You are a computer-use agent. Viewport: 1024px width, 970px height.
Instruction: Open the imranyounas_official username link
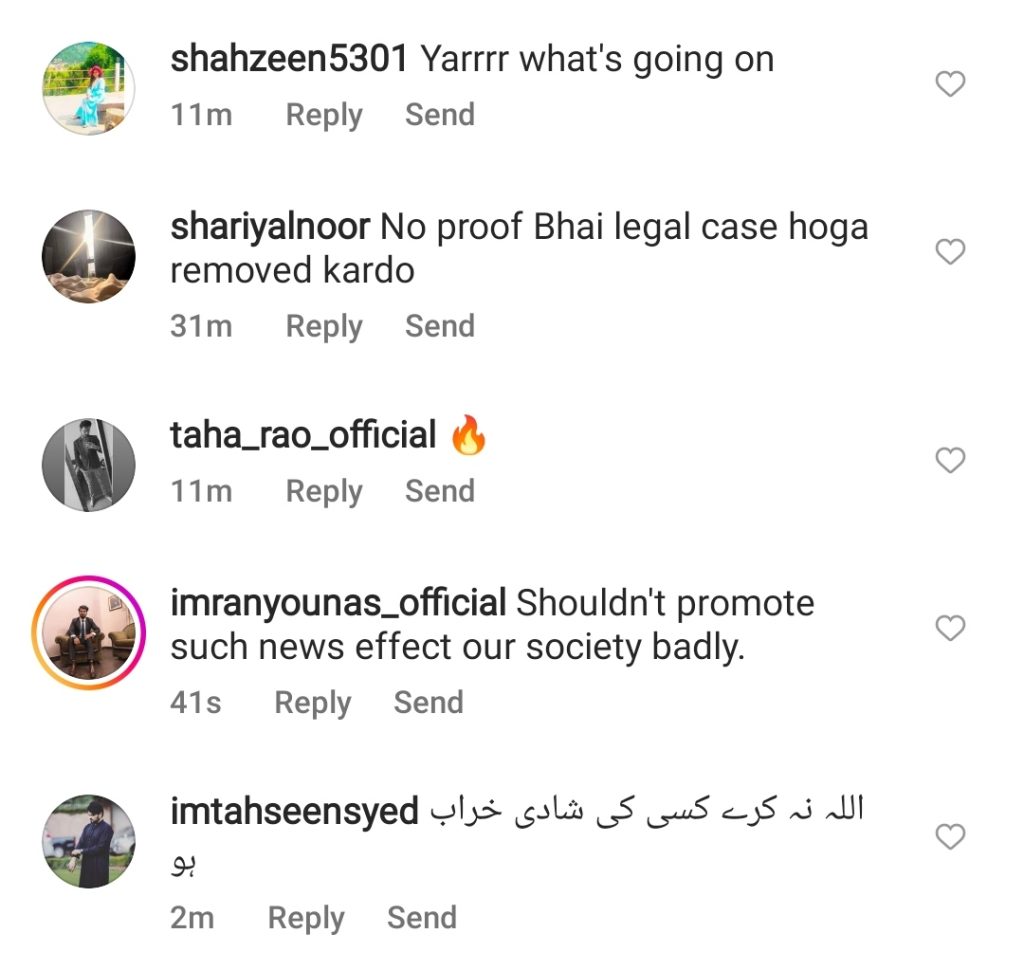tap(338, 602)
